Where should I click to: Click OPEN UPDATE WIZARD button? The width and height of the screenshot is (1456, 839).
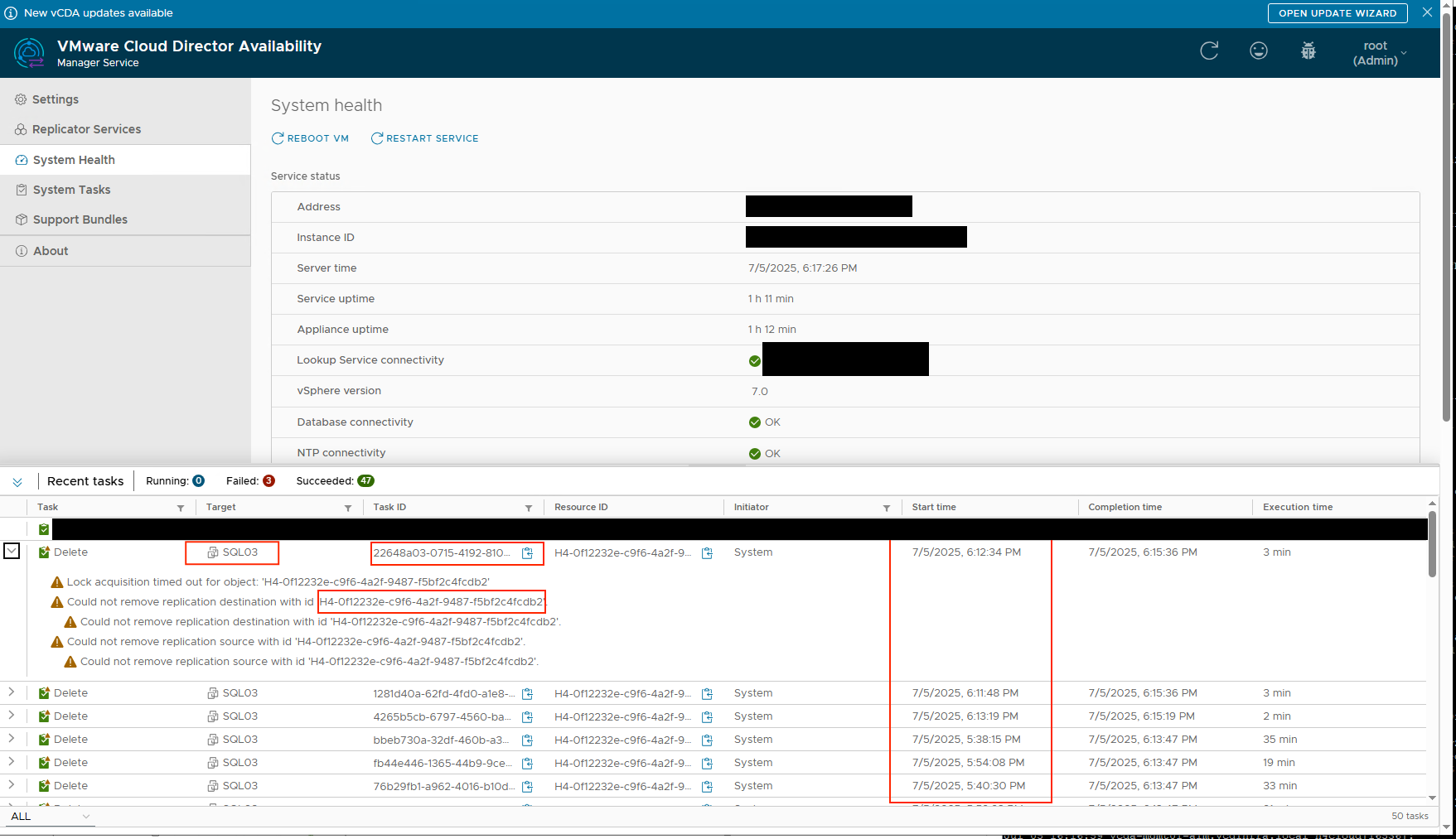tap(1337, 13)
